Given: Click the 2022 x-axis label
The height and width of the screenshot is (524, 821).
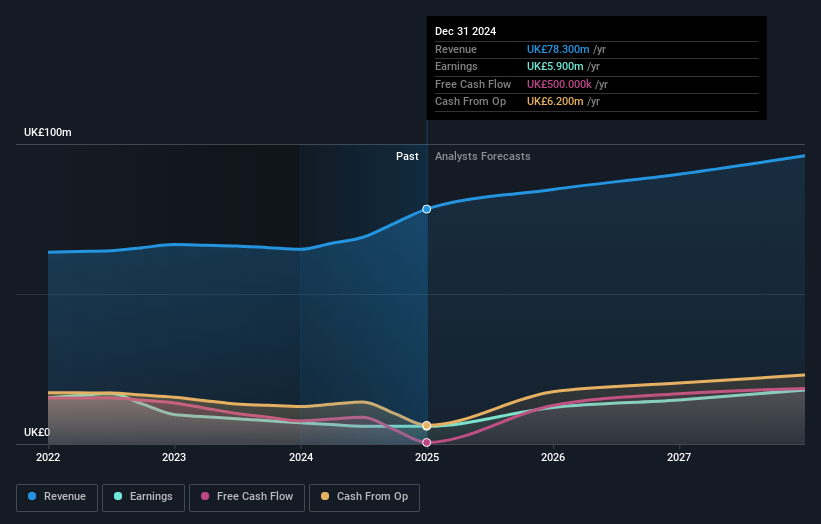Looking at the screenshot, I should tap(48, 458).
